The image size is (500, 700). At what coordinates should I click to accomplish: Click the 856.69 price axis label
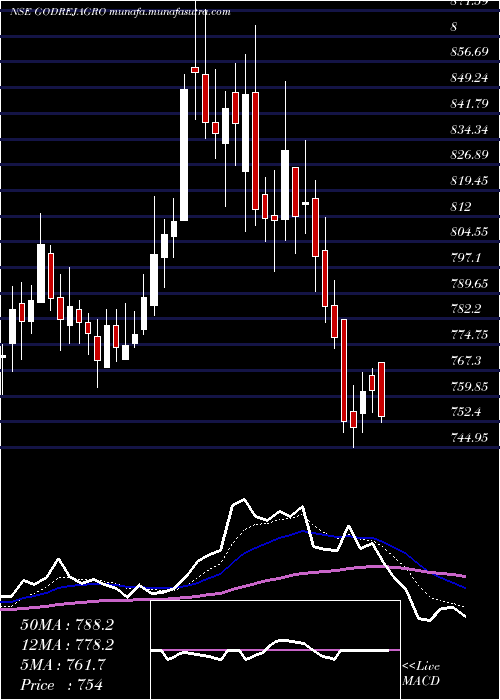coord(469,52)
